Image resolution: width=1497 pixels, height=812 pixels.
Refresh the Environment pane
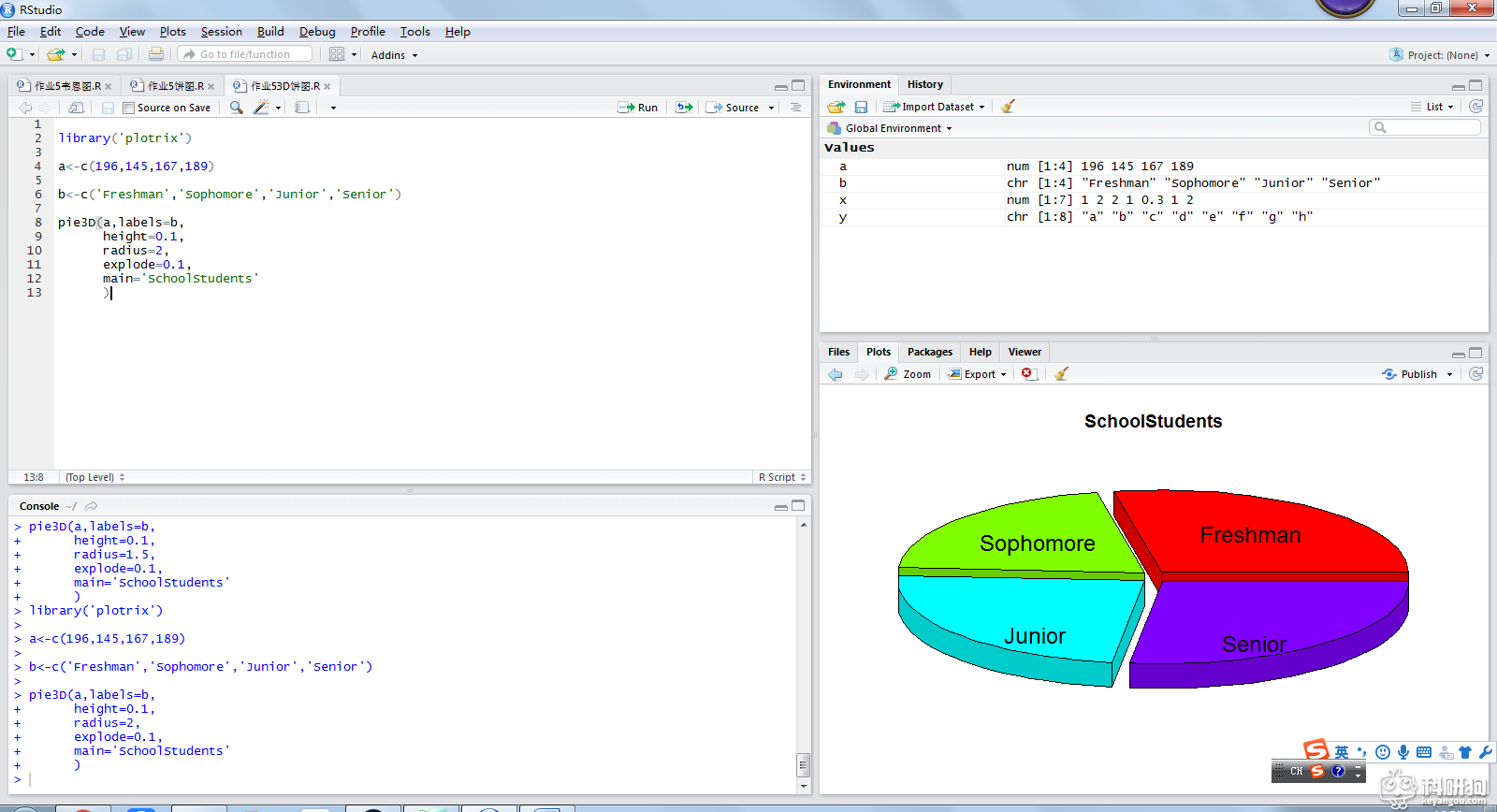[1476, 107]
